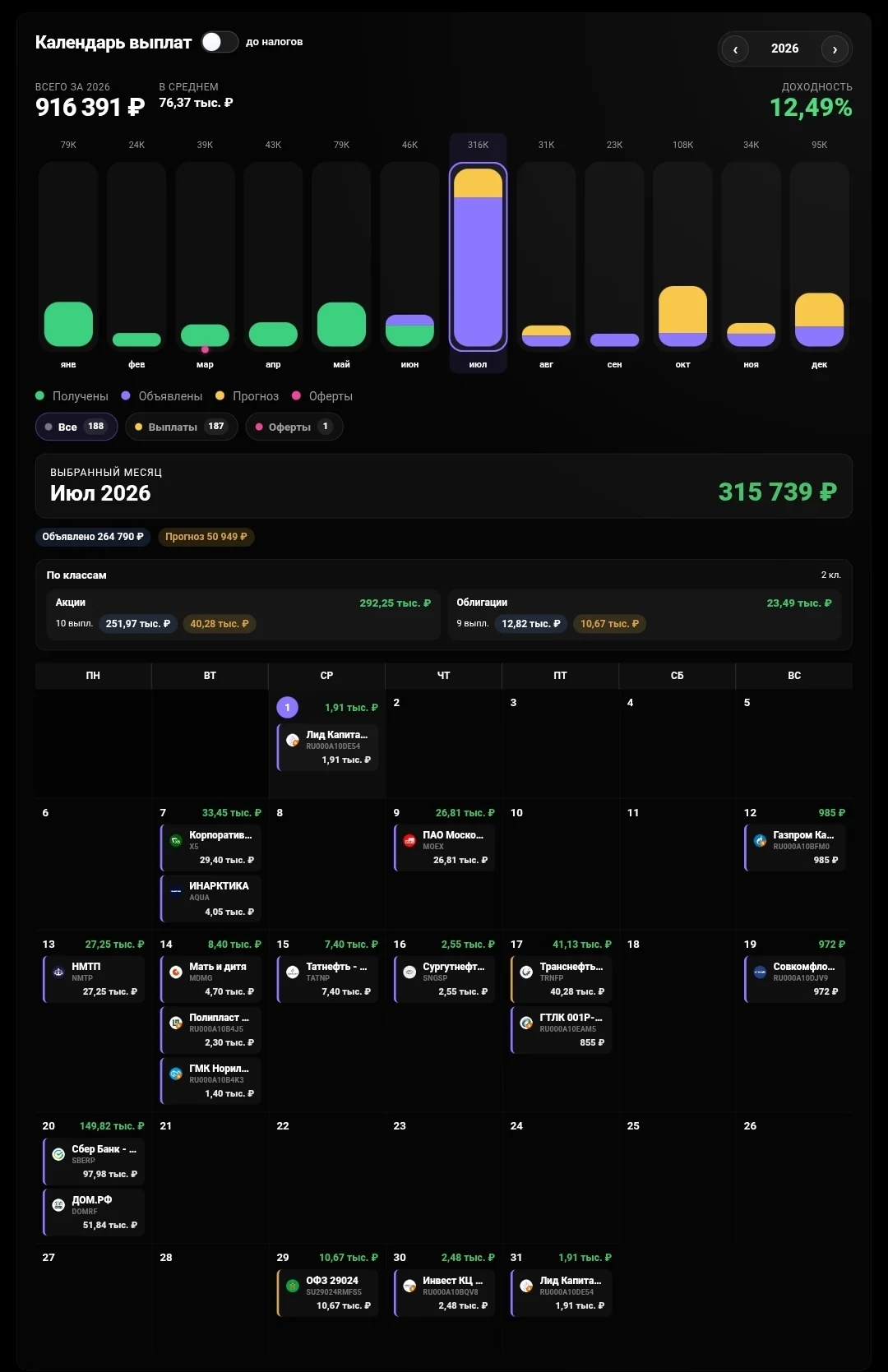Toggle the 'до налогов' switch
The height and width of the screenshot is (1372, 888).
(220, 42)
